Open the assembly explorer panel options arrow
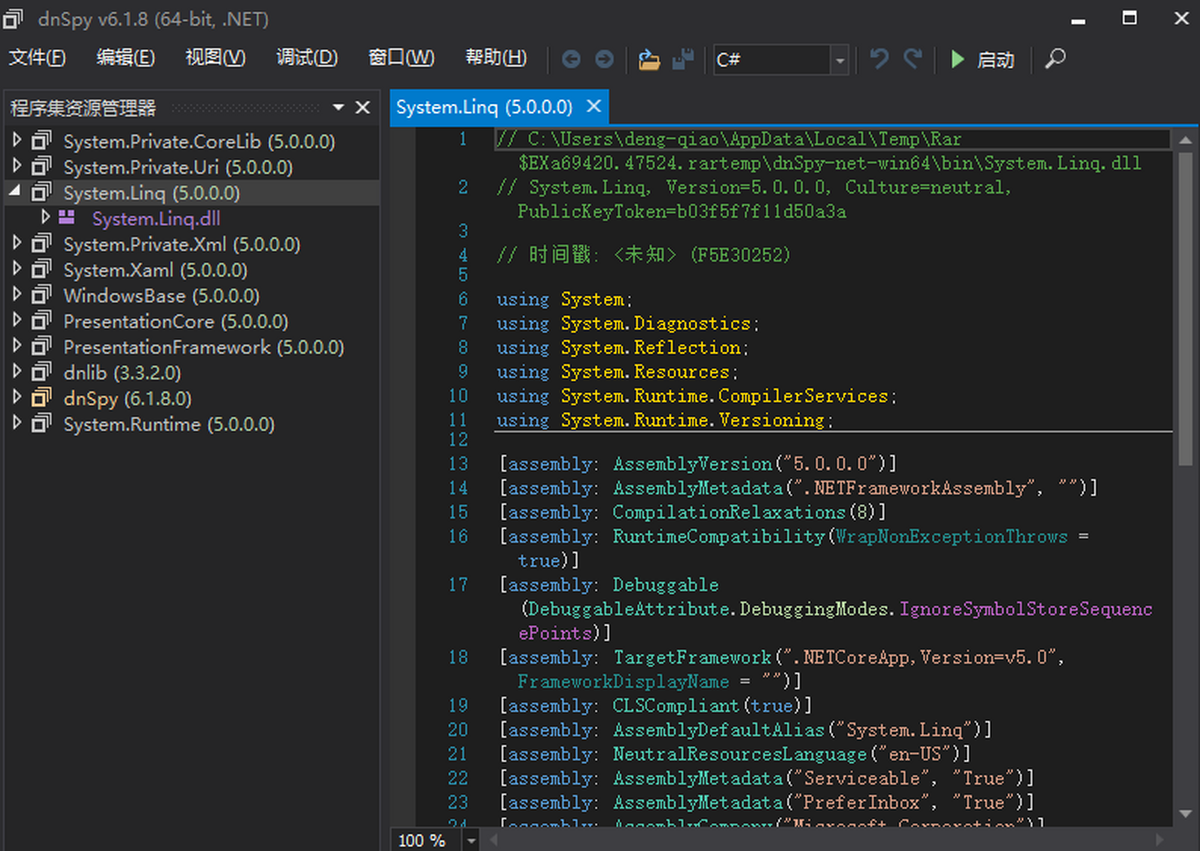This screenshot has height=851, width=1200. pos(338,107)
